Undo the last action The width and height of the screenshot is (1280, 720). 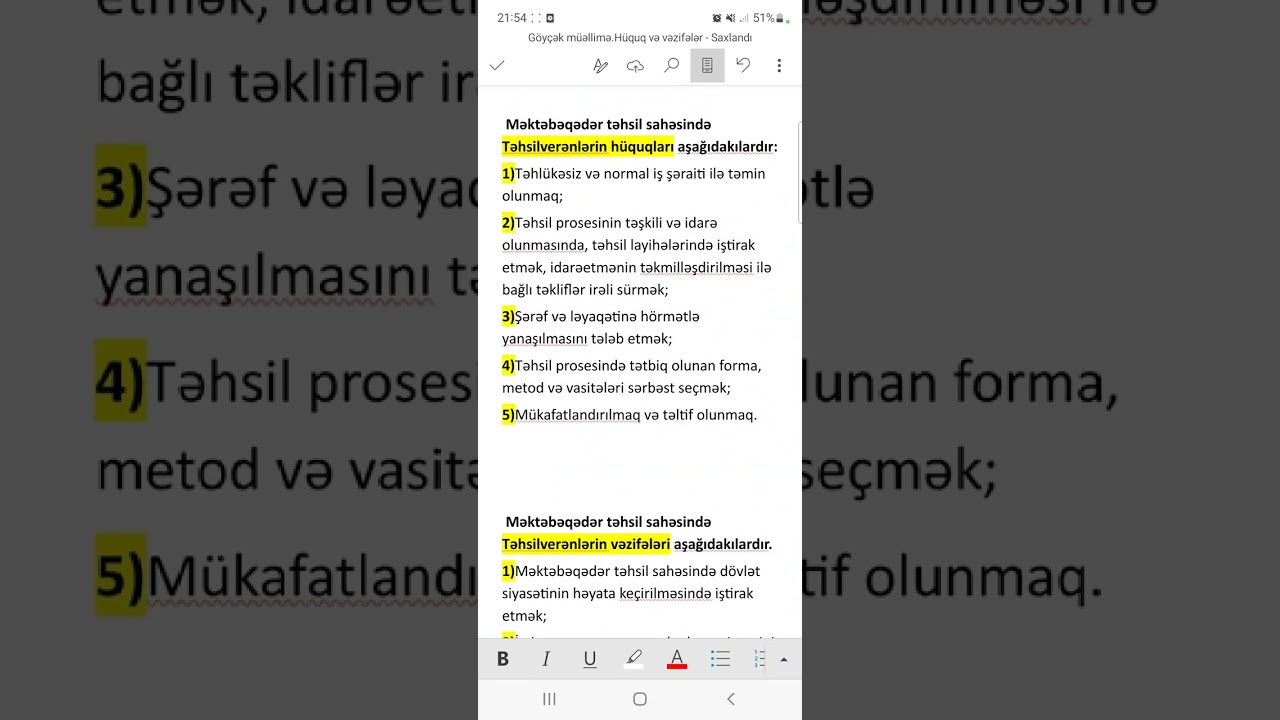click(743, 66)
